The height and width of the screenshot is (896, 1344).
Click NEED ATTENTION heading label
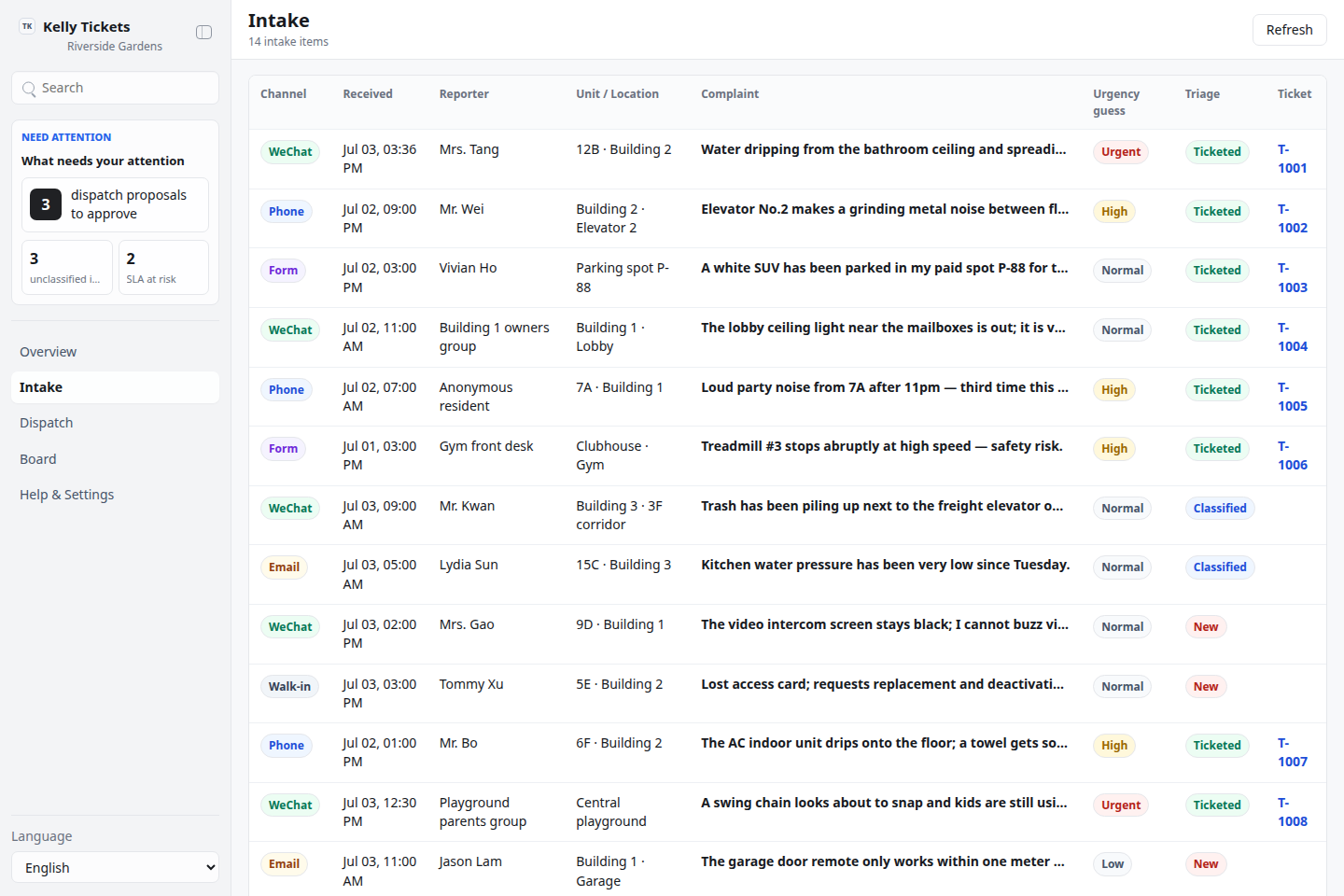(x=66, y=137)
